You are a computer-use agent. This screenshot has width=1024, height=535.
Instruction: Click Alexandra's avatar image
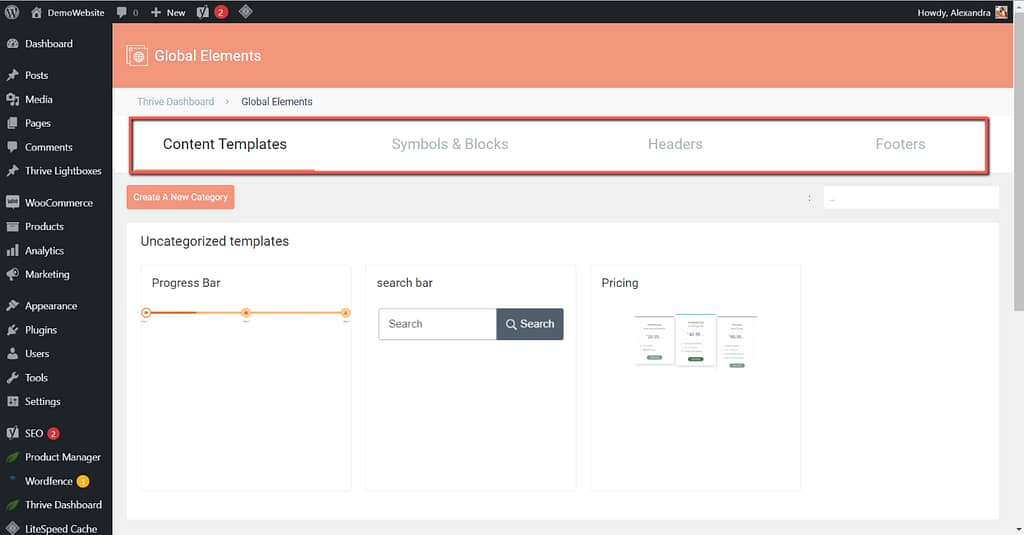tap(1001, 12)
